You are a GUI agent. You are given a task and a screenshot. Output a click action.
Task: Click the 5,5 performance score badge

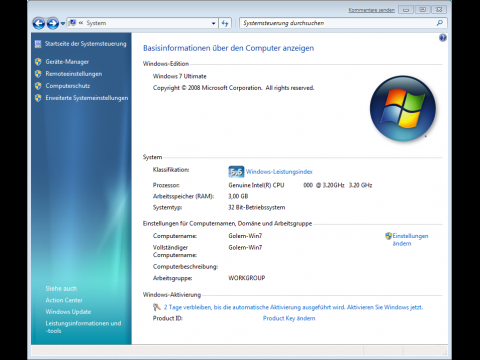[x=236, y=172]
